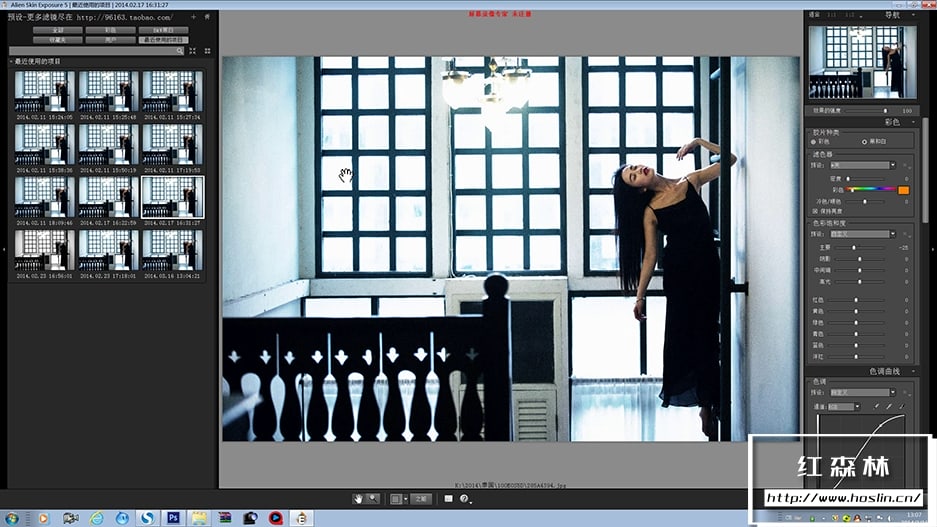Screen dimensions: 937x527
Task: Open the 色调 preset dropdown
Action: tap(863, 393)
